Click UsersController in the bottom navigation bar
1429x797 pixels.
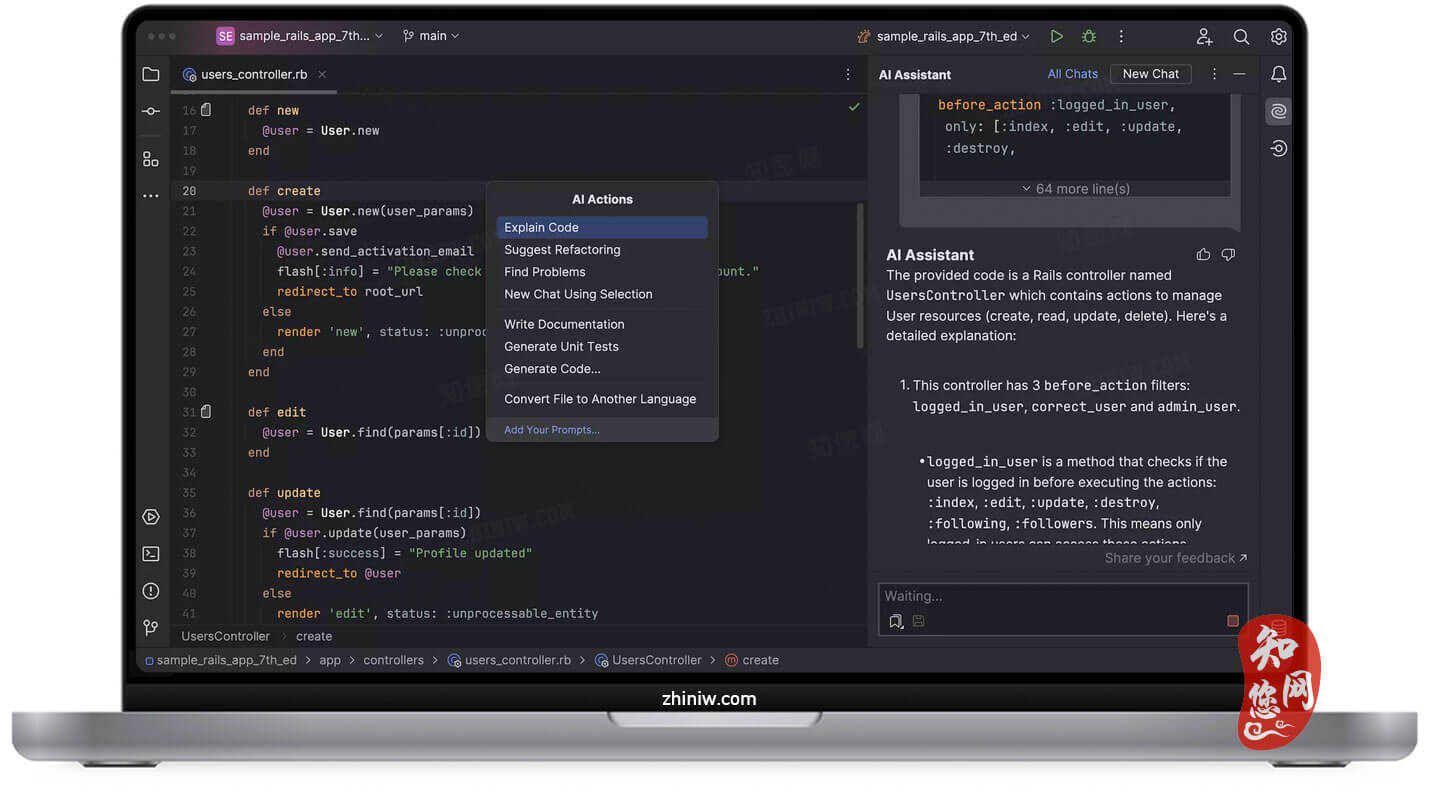coord(648,660)
